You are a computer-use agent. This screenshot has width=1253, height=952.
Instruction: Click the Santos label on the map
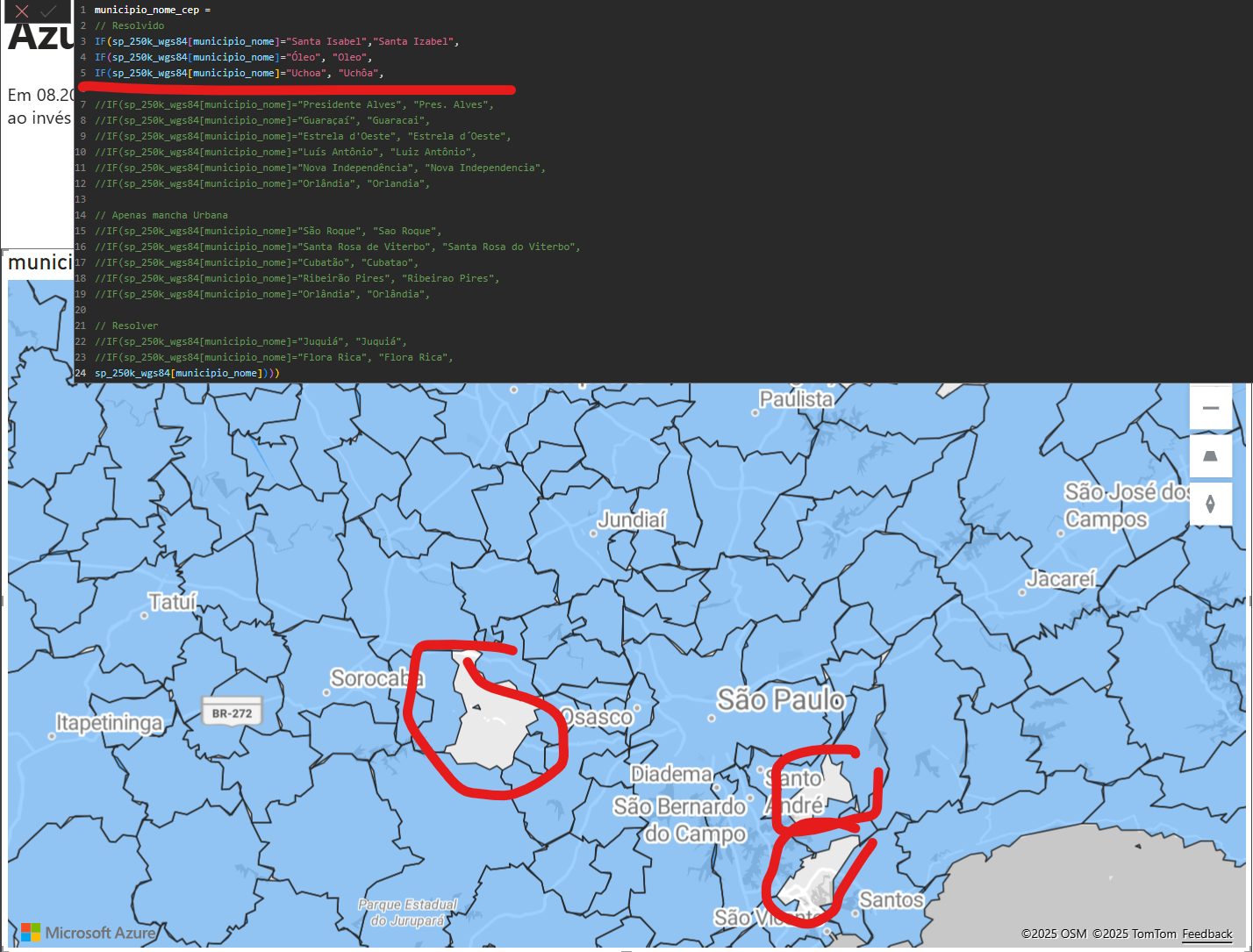891,899
